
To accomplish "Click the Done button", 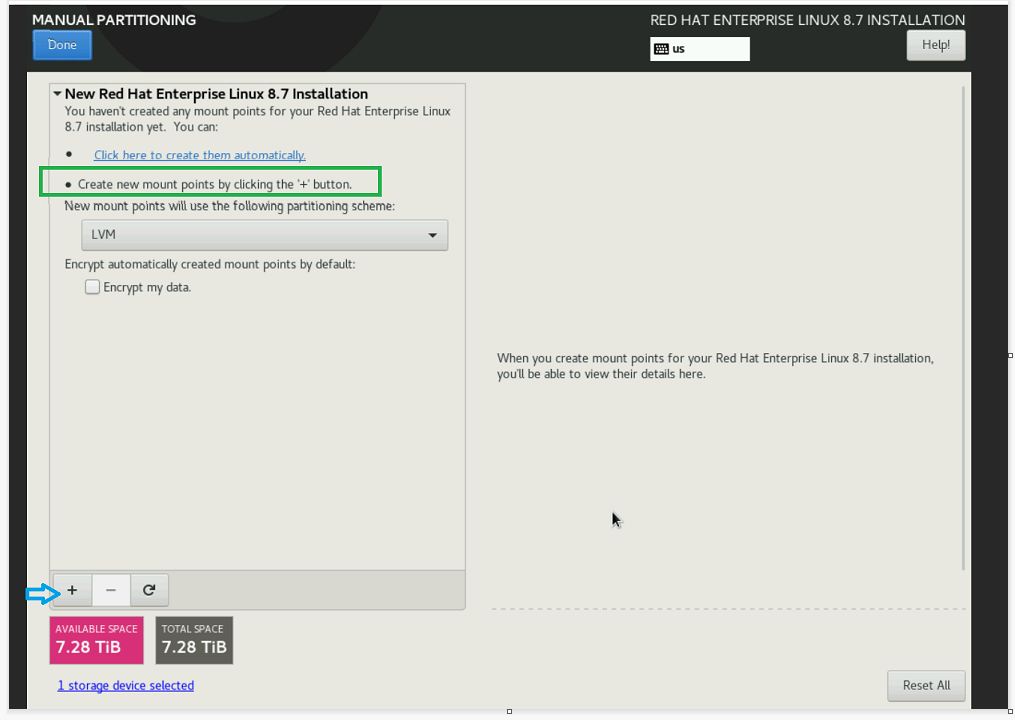I will (62, 45).
